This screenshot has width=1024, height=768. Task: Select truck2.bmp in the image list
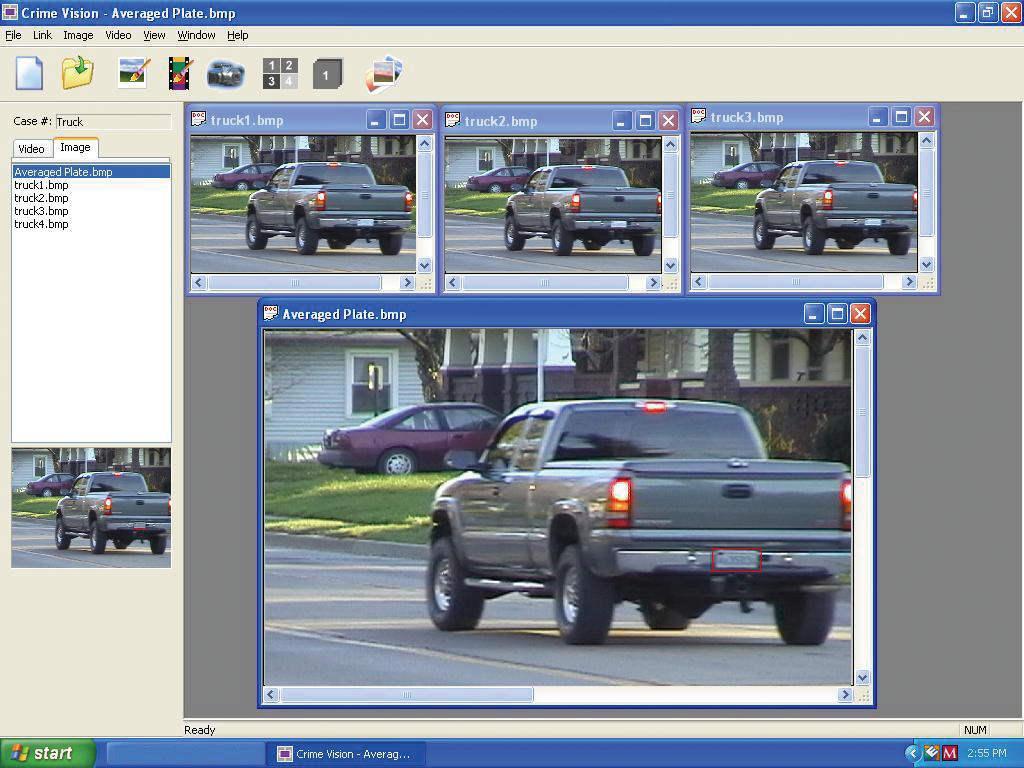[x=41, y=198]
